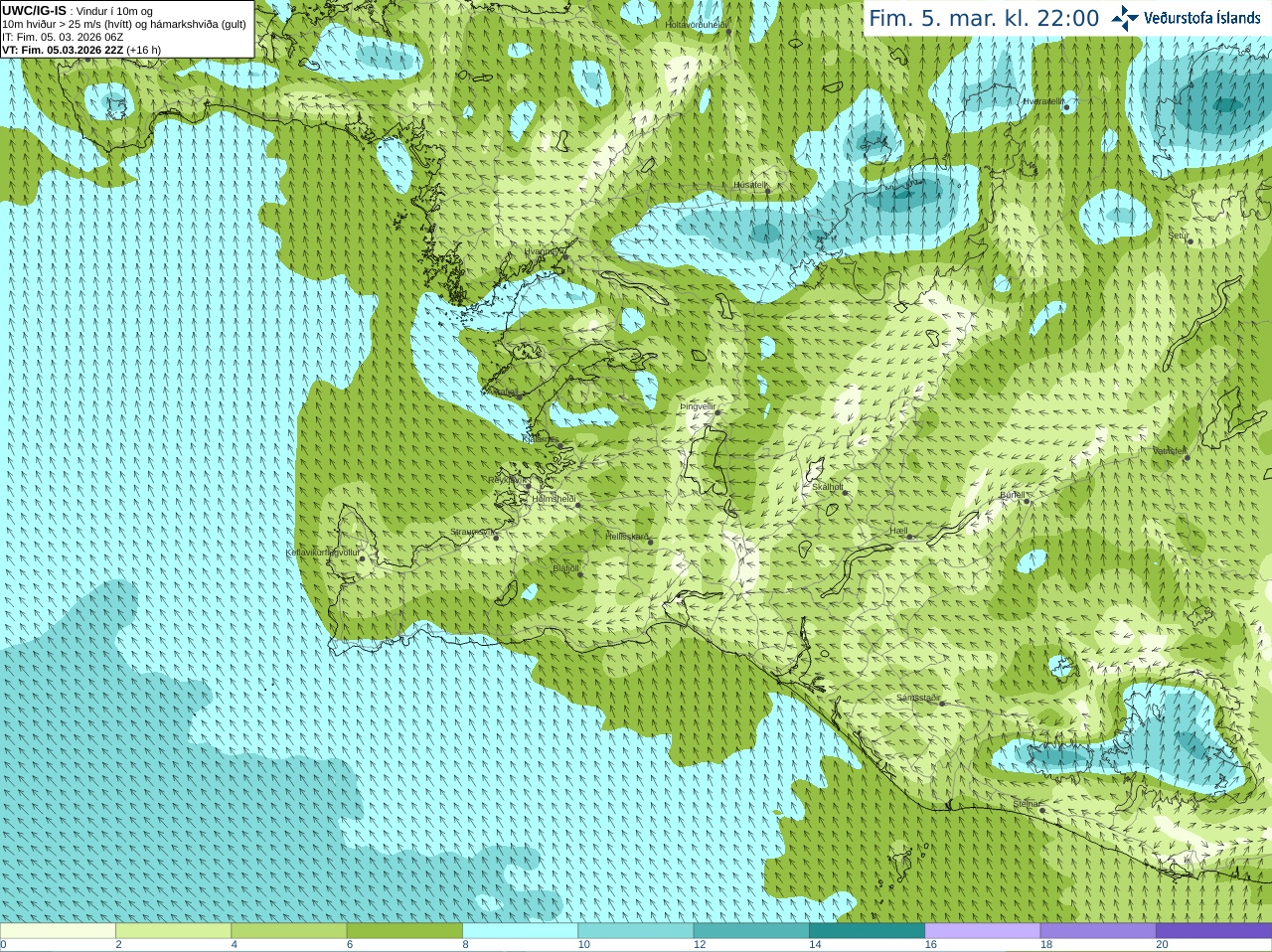Click the scale value '20' on the legend bar
The height and width of the screenshot is (952, 1272).
coord(1163,945)
